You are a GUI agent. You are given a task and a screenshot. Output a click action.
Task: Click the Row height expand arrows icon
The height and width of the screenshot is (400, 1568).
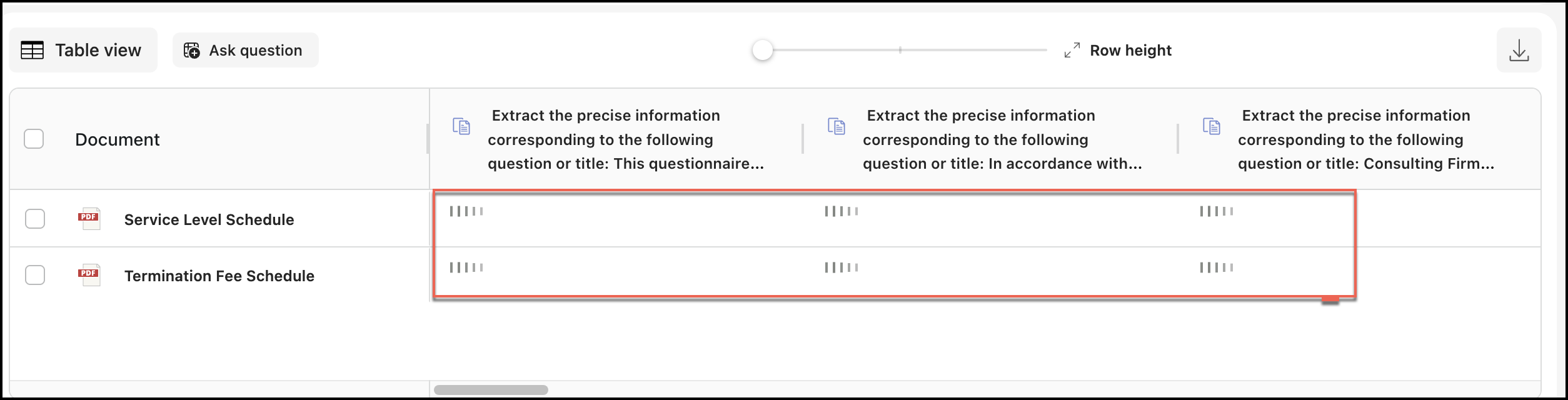pos(1072,50)
